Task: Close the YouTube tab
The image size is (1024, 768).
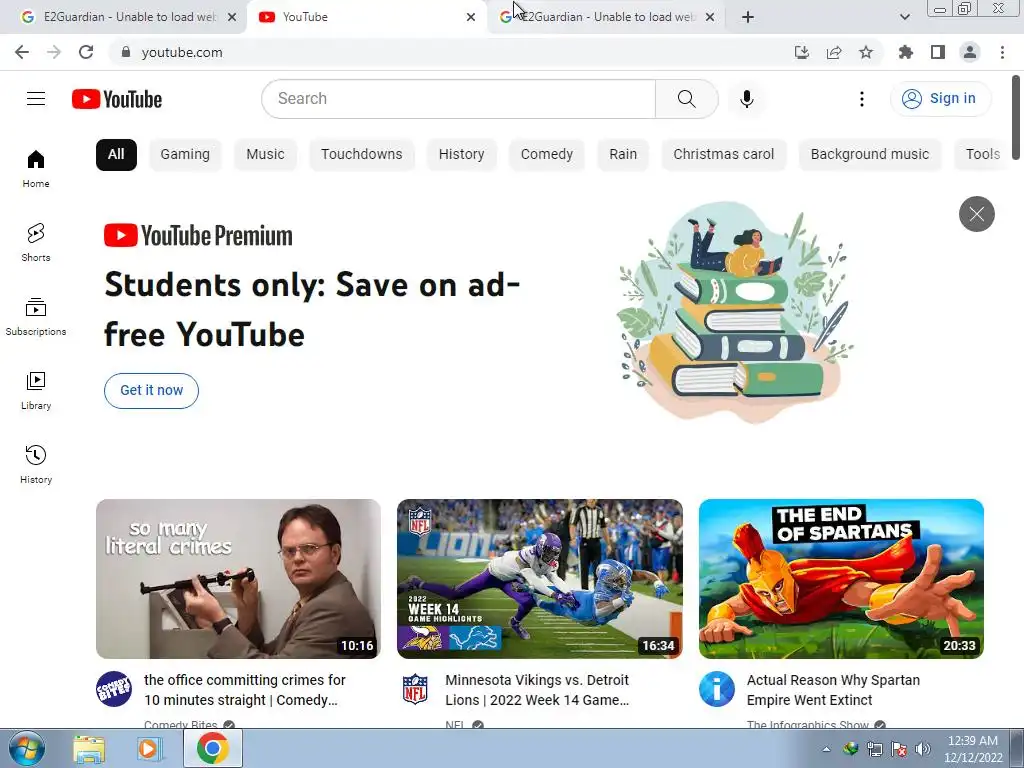Action: (471, 17)
